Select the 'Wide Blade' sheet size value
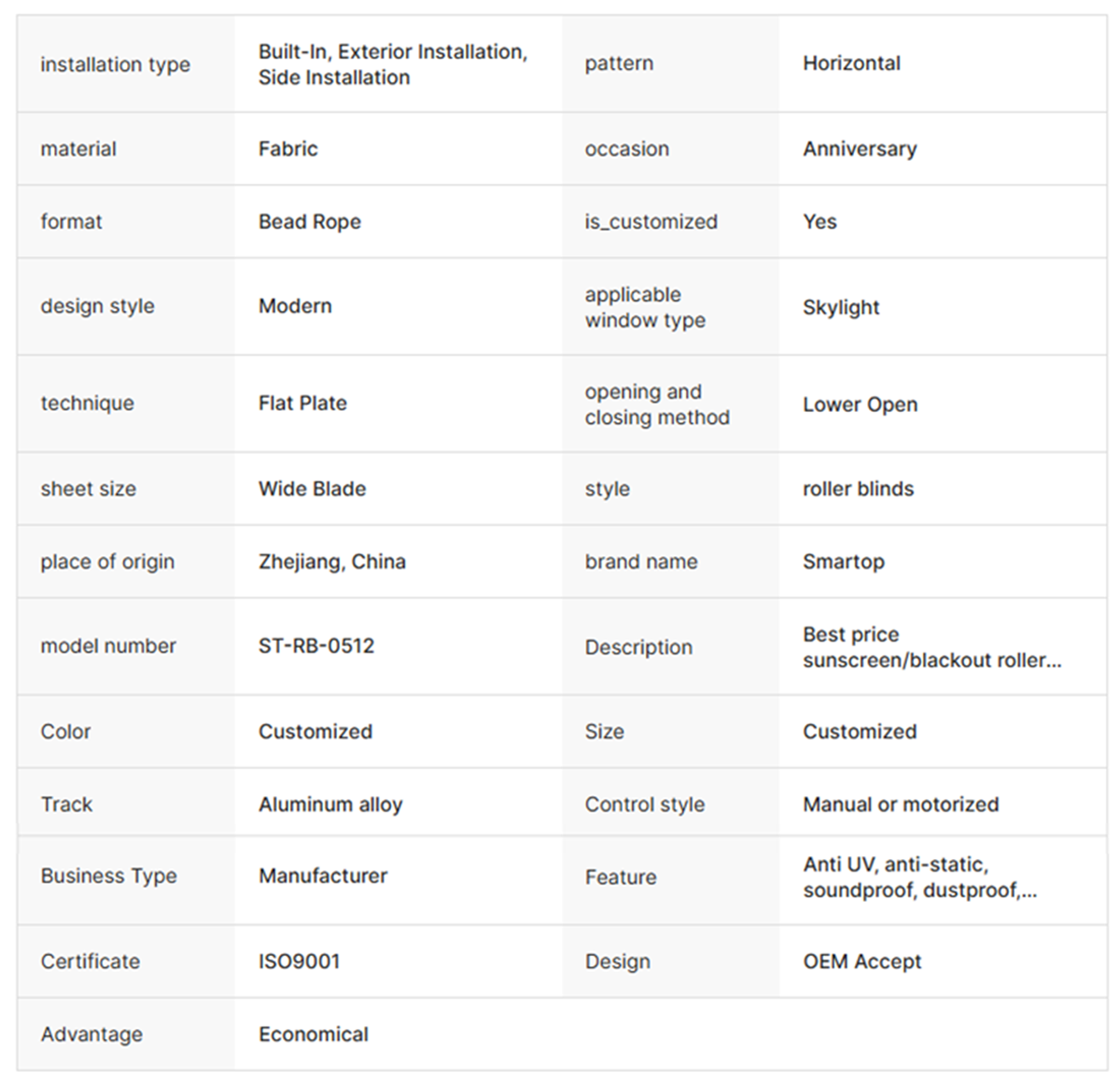The width and height of the screenshot is (1120, 1084). coord(312,488)
